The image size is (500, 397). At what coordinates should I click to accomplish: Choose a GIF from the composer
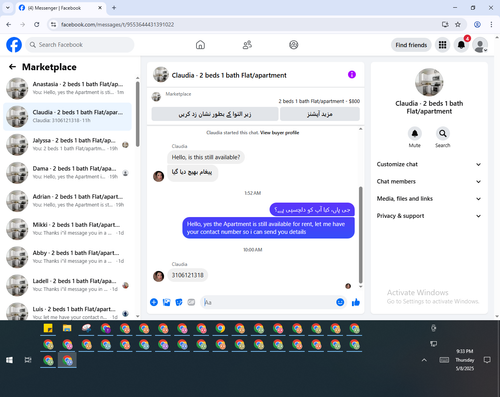coord(191,302)
